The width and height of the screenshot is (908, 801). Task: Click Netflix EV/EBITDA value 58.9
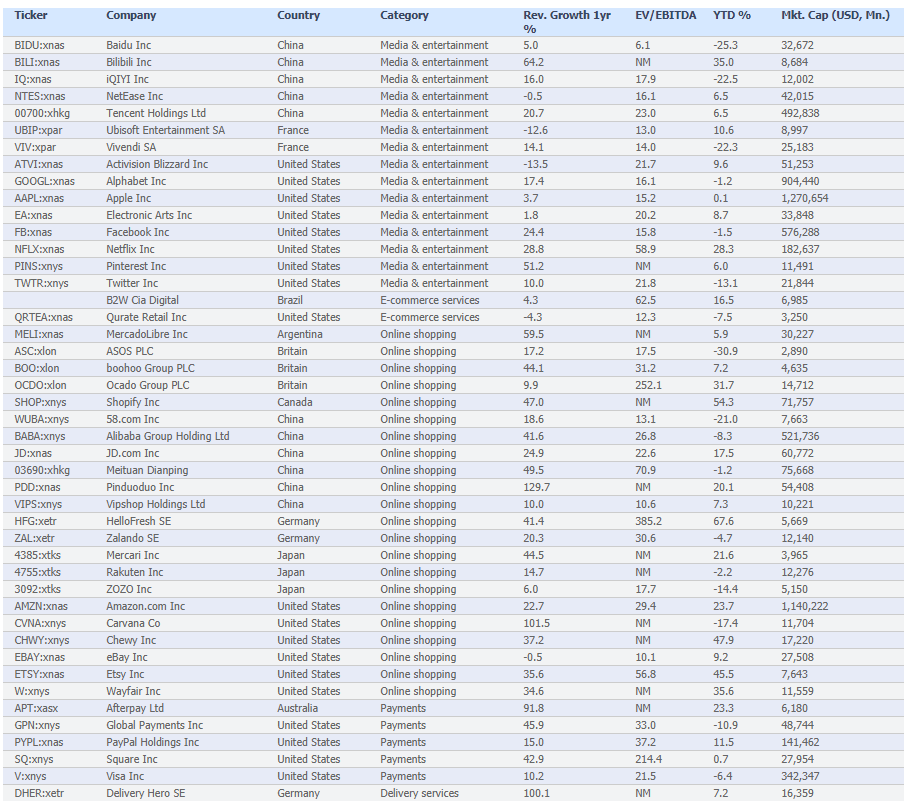pos(645,249)
